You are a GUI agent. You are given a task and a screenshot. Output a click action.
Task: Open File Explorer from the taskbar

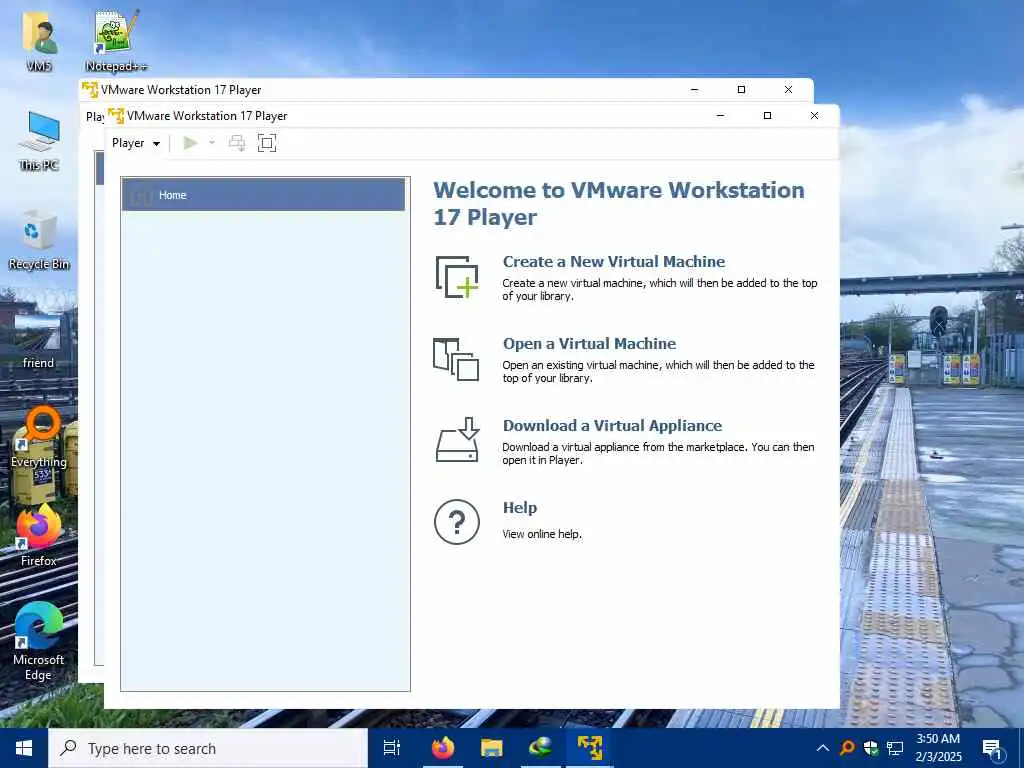(x=492, y=748)
